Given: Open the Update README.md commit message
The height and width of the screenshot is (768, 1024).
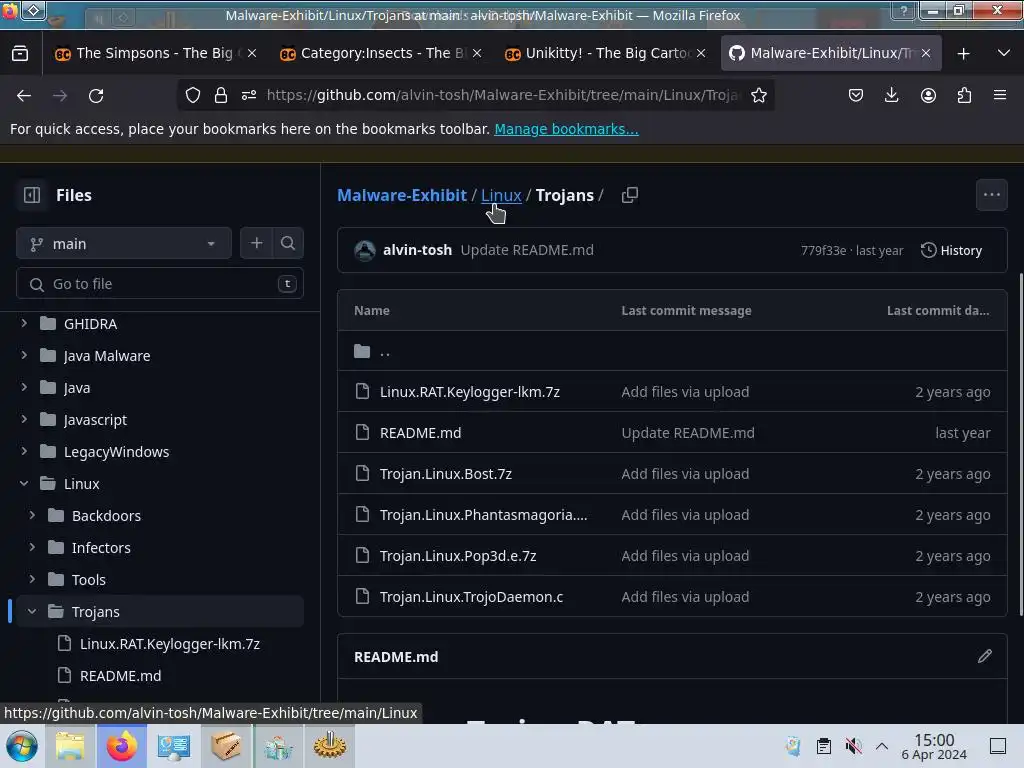Looking at the screenshot, I should (527, 250).
